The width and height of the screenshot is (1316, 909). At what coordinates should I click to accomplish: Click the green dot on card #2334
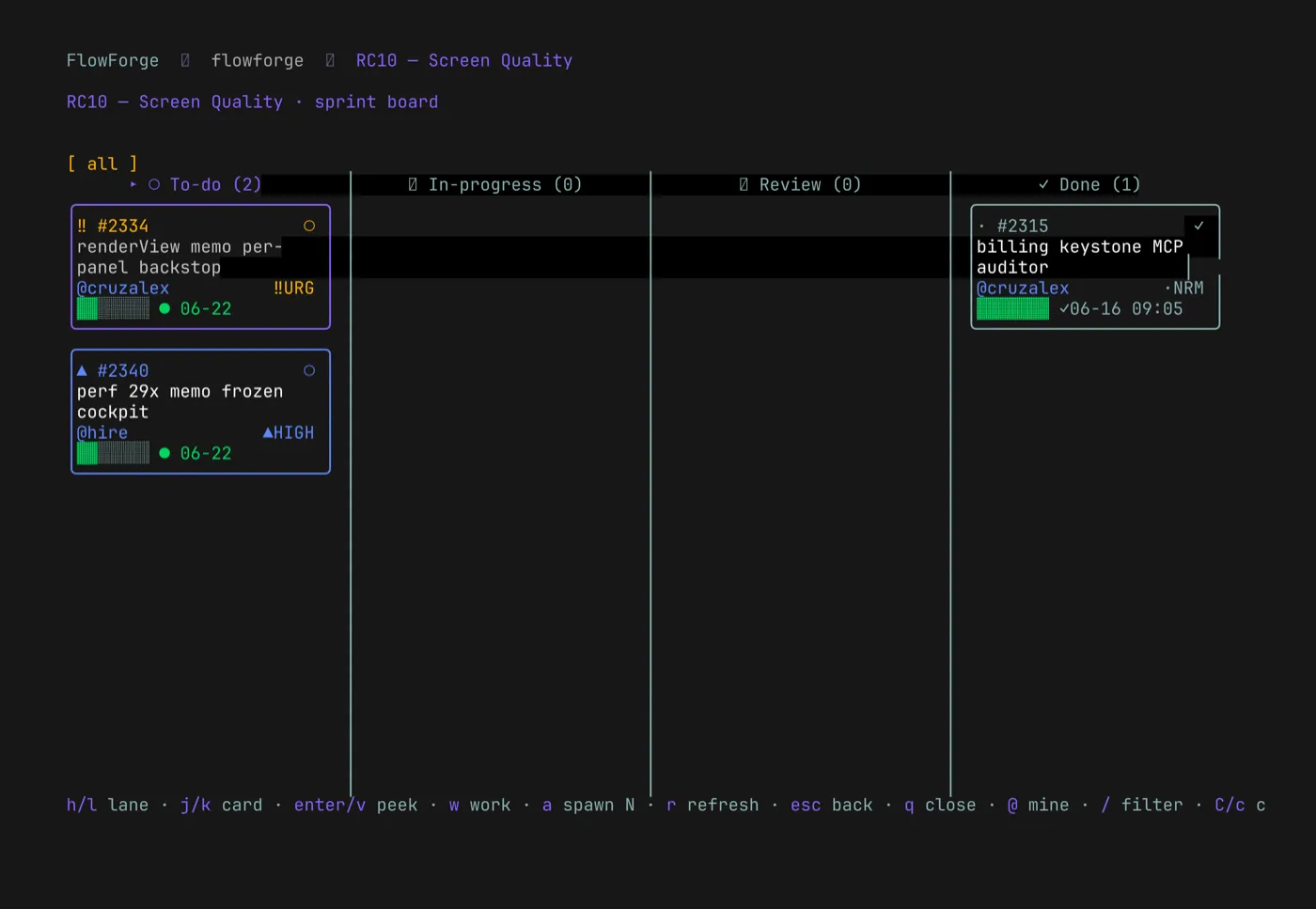[x=164, y=308]
